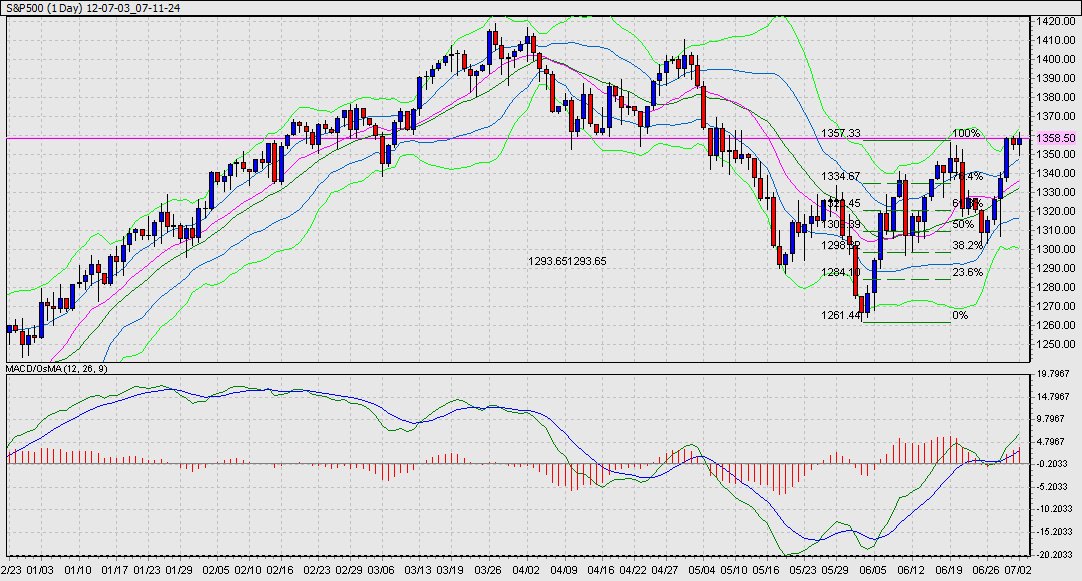Select the 23.6% Fibonacci retracement label

tap(966, 272)
